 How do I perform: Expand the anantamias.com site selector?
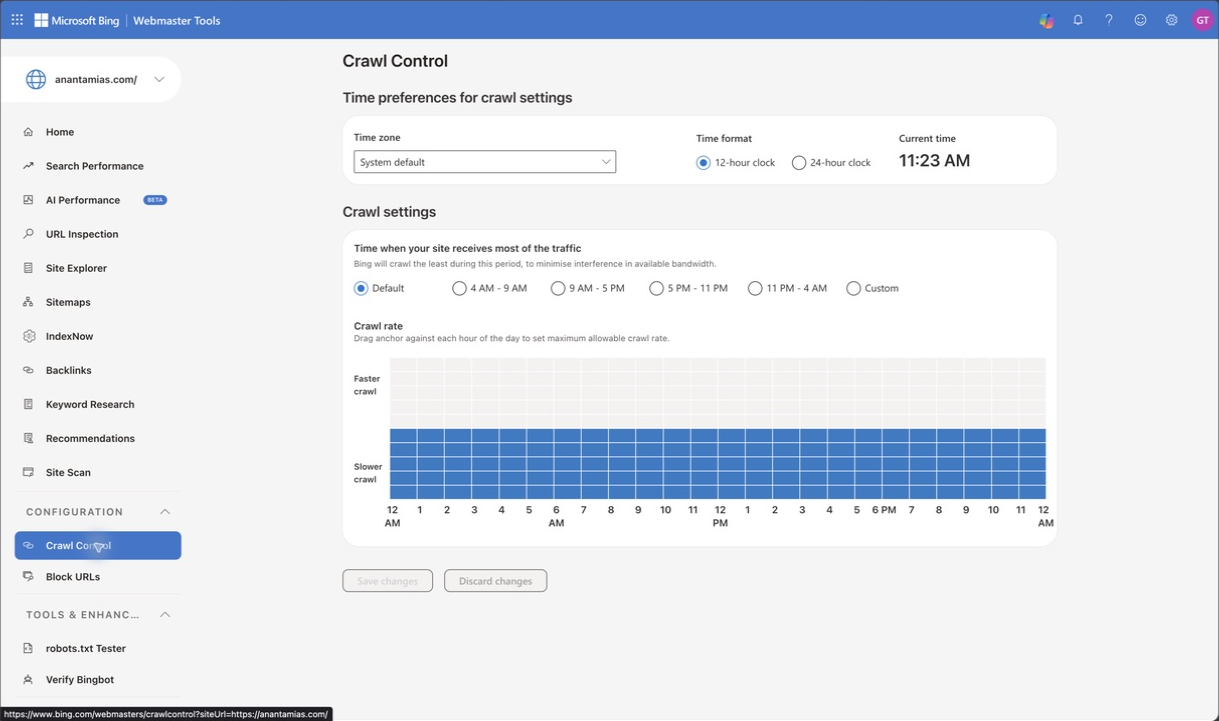(159, 80)
